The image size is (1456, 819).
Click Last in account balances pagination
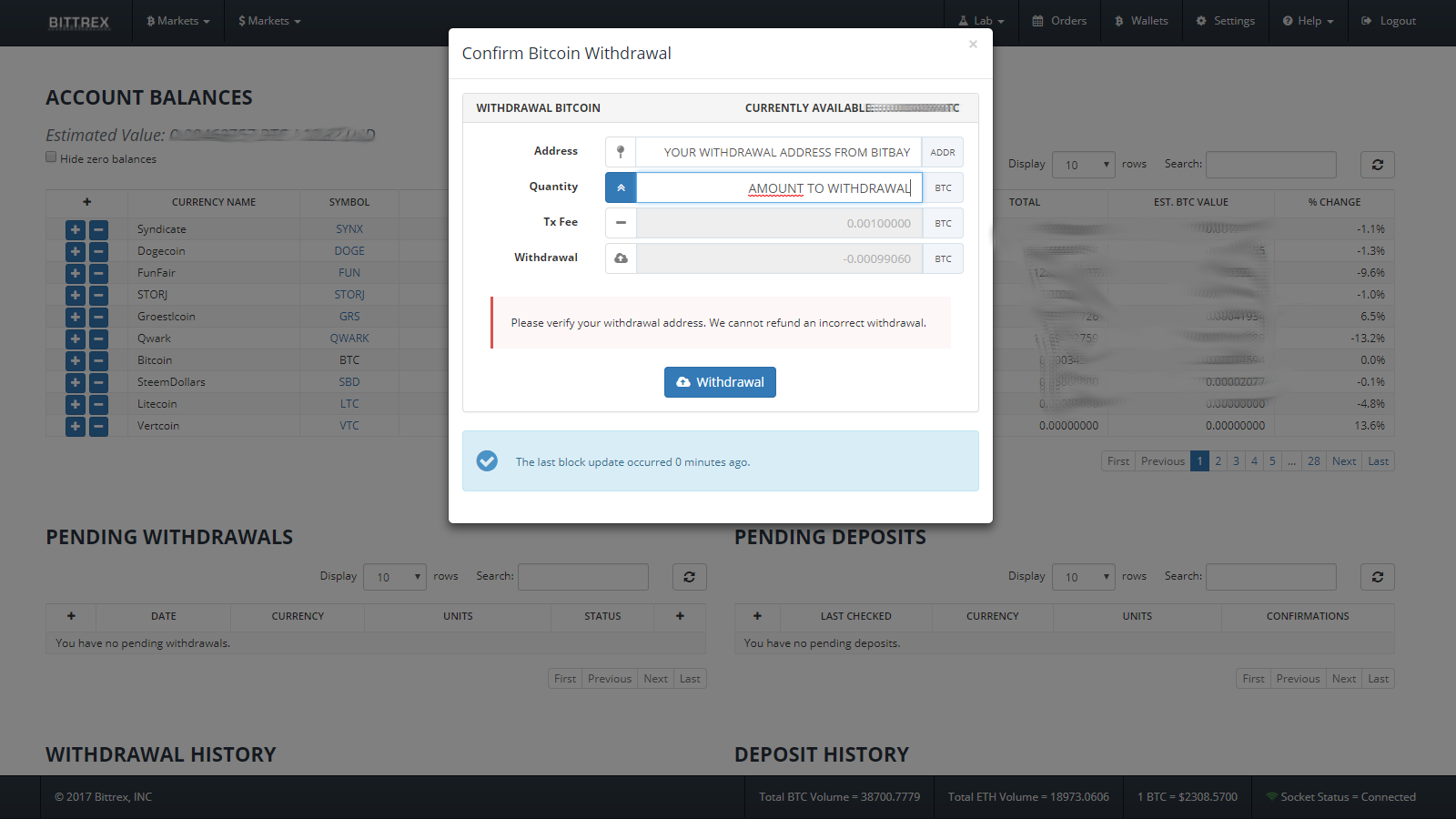(x=1379, y=461)
